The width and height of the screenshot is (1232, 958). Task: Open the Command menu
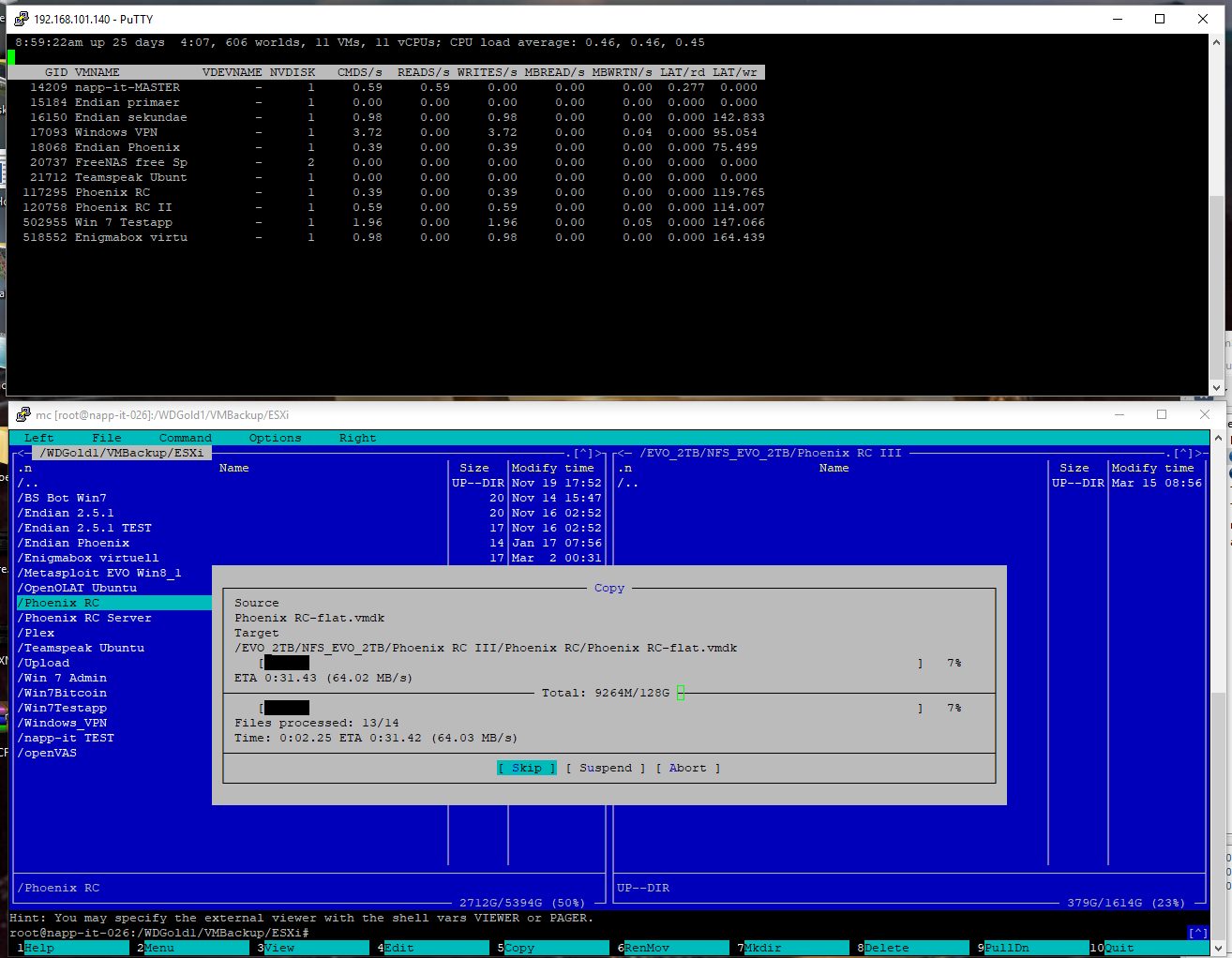pyautogui.click(x=185, y=438)
